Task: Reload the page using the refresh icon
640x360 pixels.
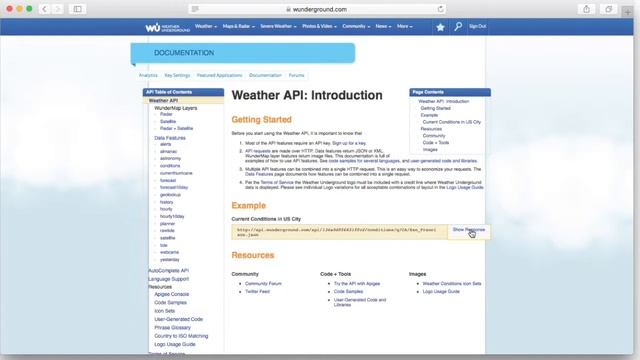Action: click(x=440, y=9)
